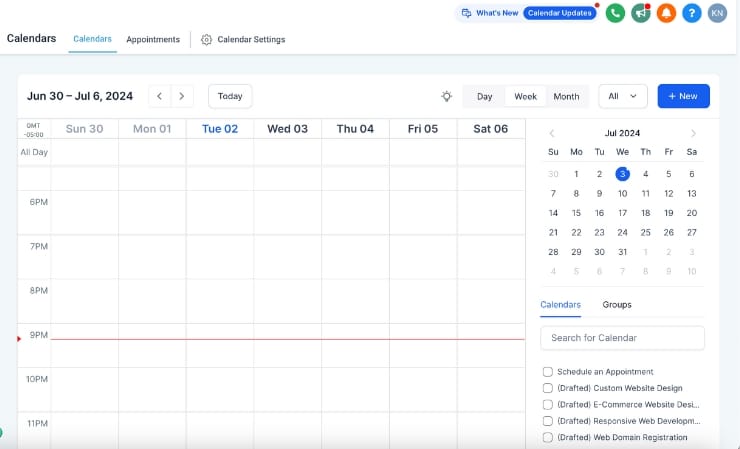Image resolution: width=740 pixels, height=449 pixels.
Task: Click the Fri 05 column header
Action: click(423, 129)
